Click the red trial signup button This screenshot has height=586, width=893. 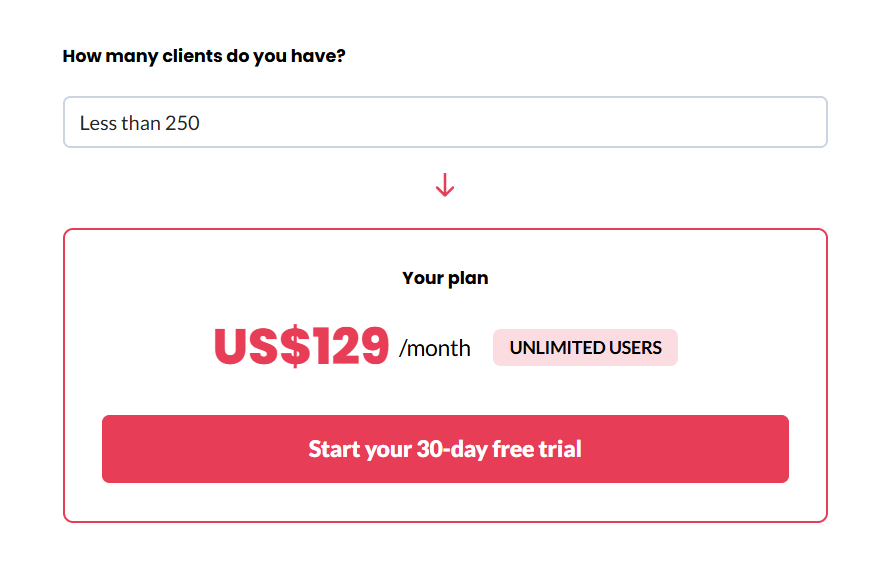[445, 449]
